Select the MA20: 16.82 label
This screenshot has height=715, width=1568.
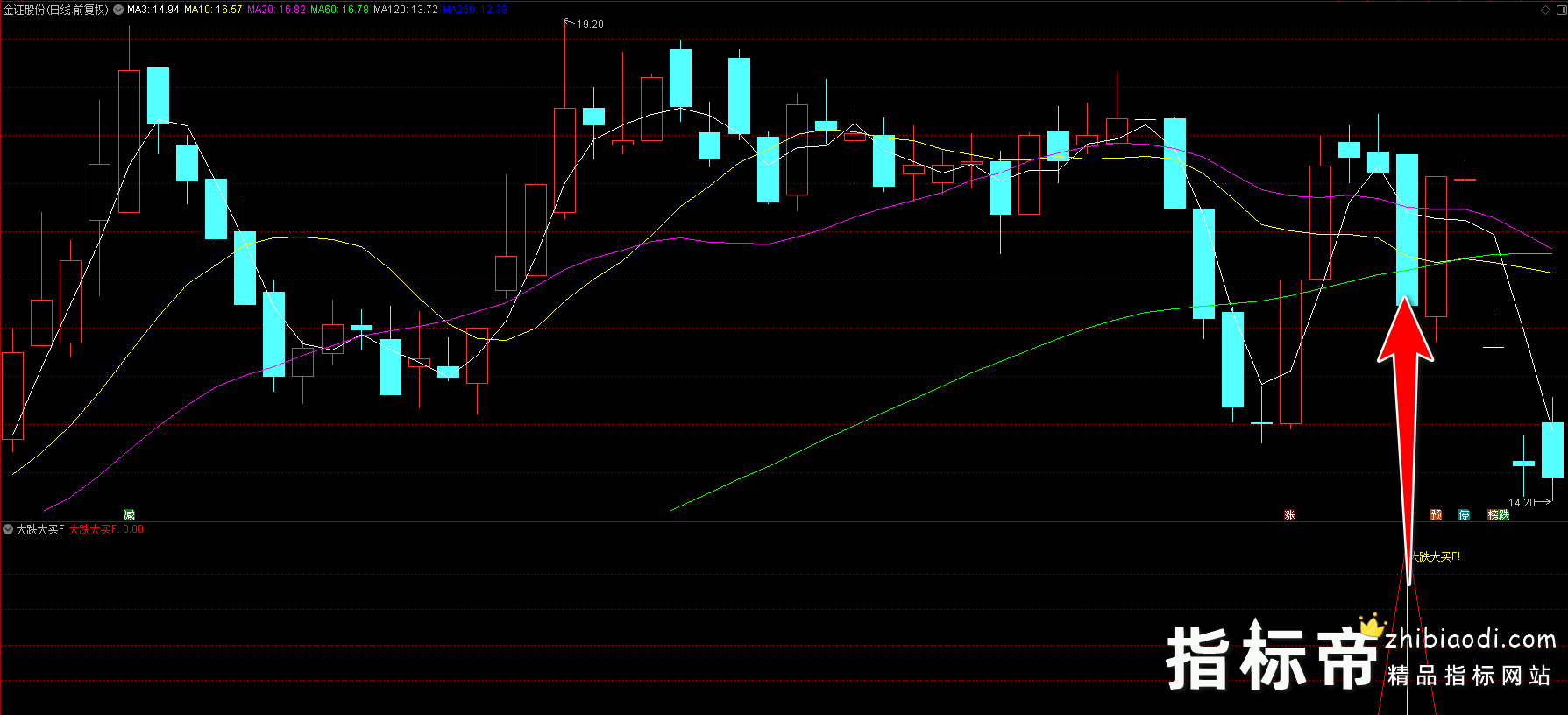277,10
